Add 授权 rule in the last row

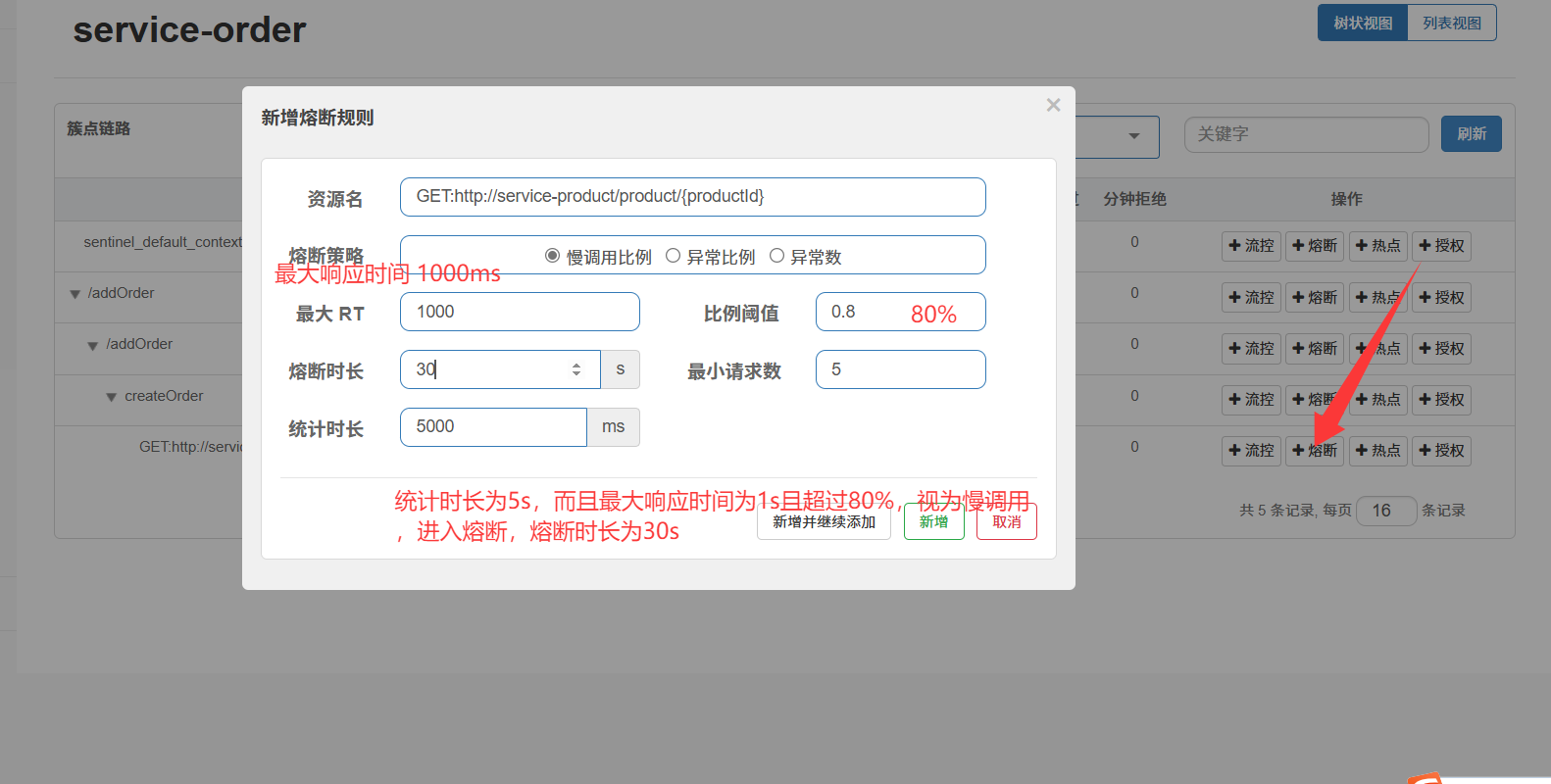(x=1441, y=451)
